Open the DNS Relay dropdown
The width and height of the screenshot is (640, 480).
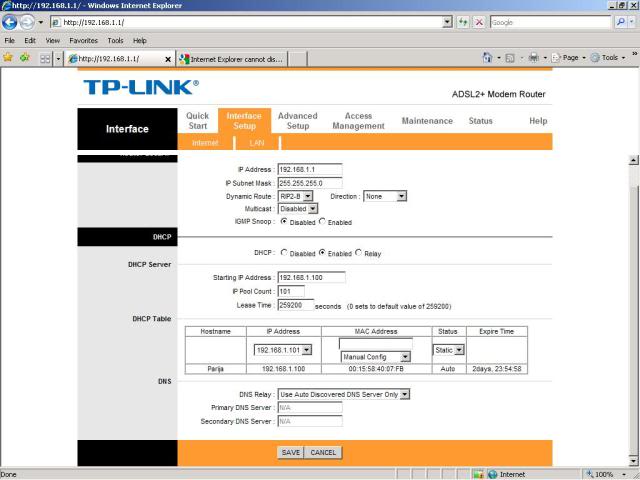(343, 394)
